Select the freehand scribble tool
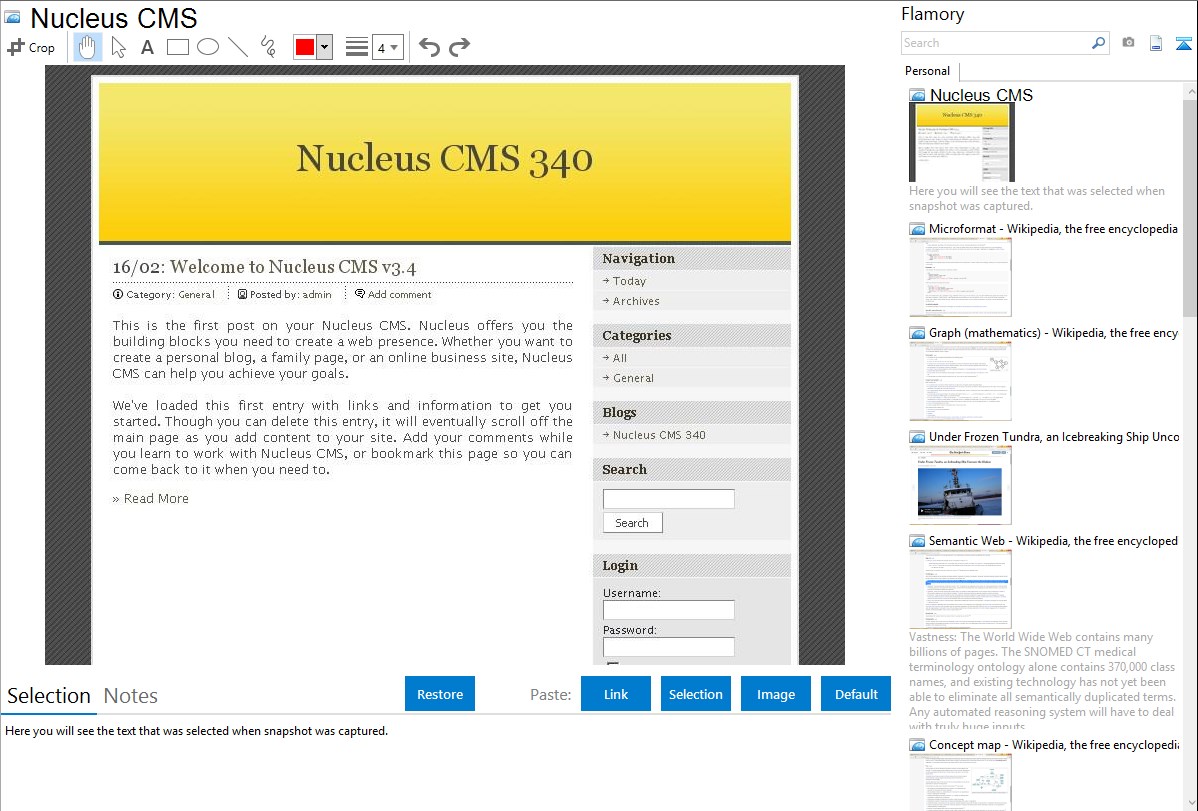1198x811 pixels. 268,47
